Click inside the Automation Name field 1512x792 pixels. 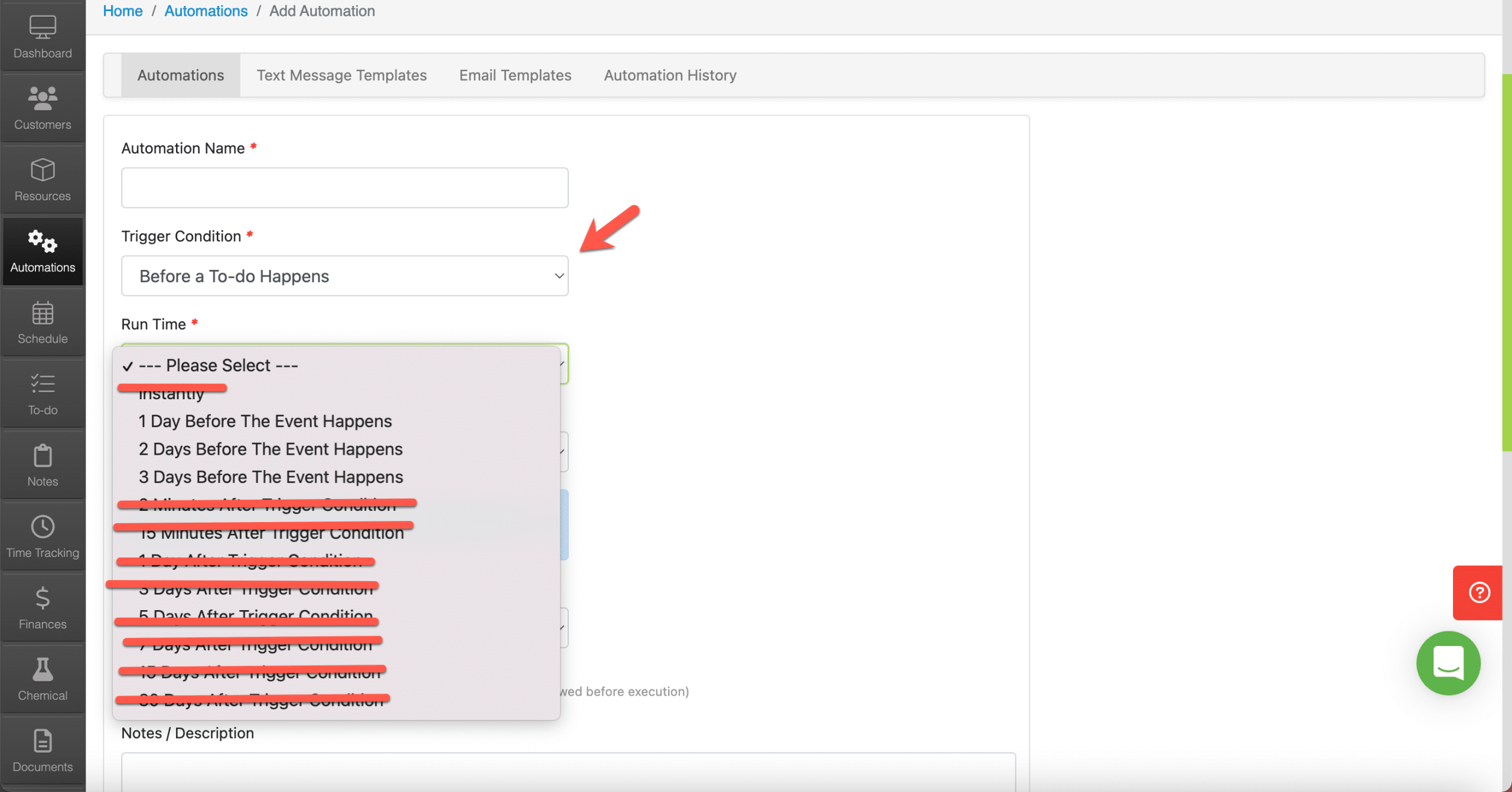(344, 187)
